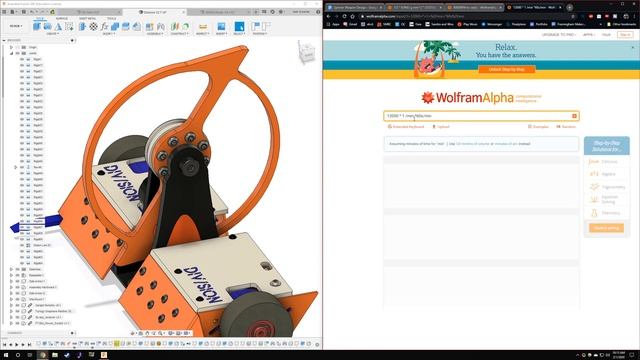640x360 pixels.
Task: Open the INSPECT dropdown menu
Action: (x=203, y=34)
